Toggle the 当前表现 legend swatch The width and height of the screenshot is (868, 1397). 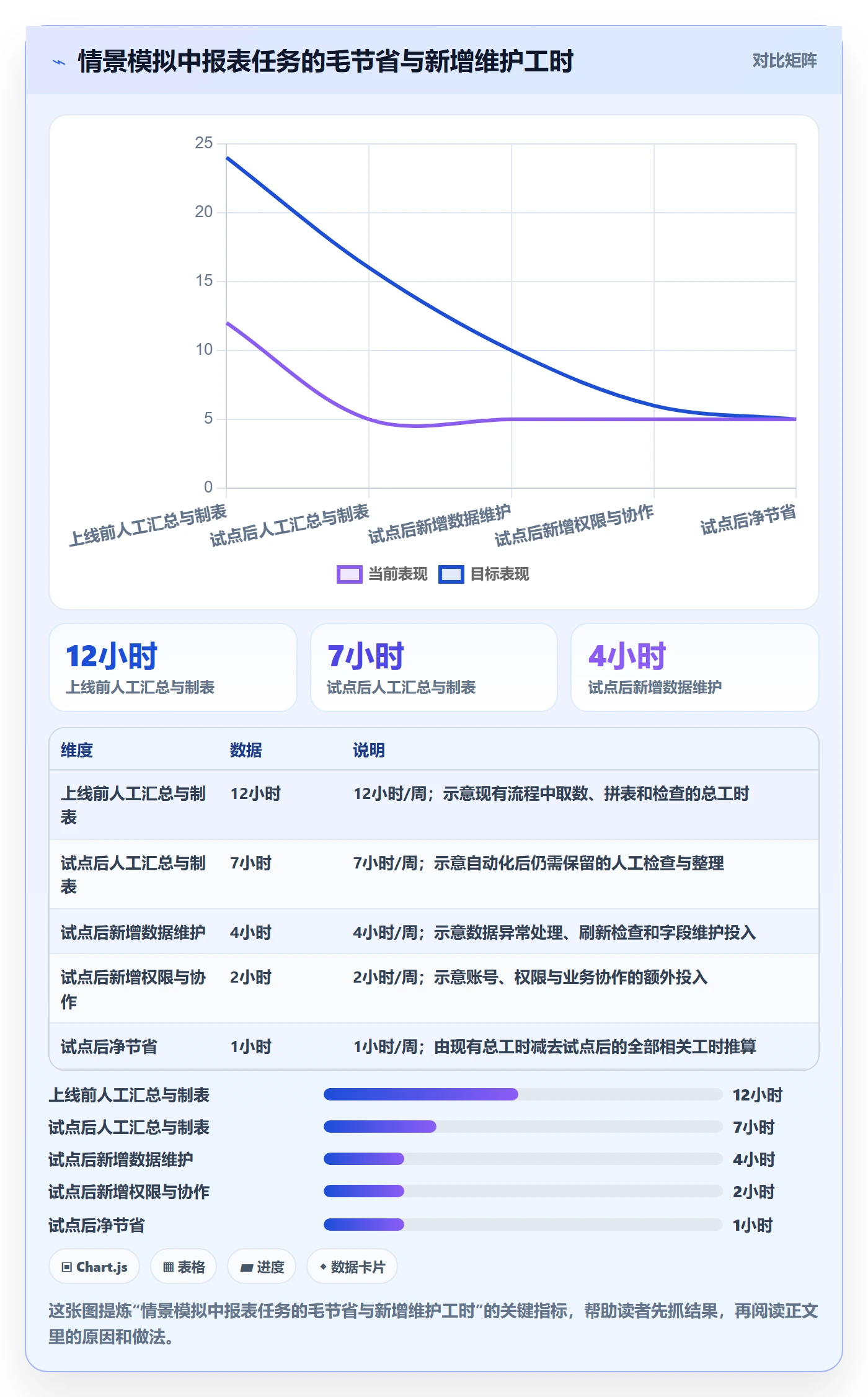tap(350, 574)
